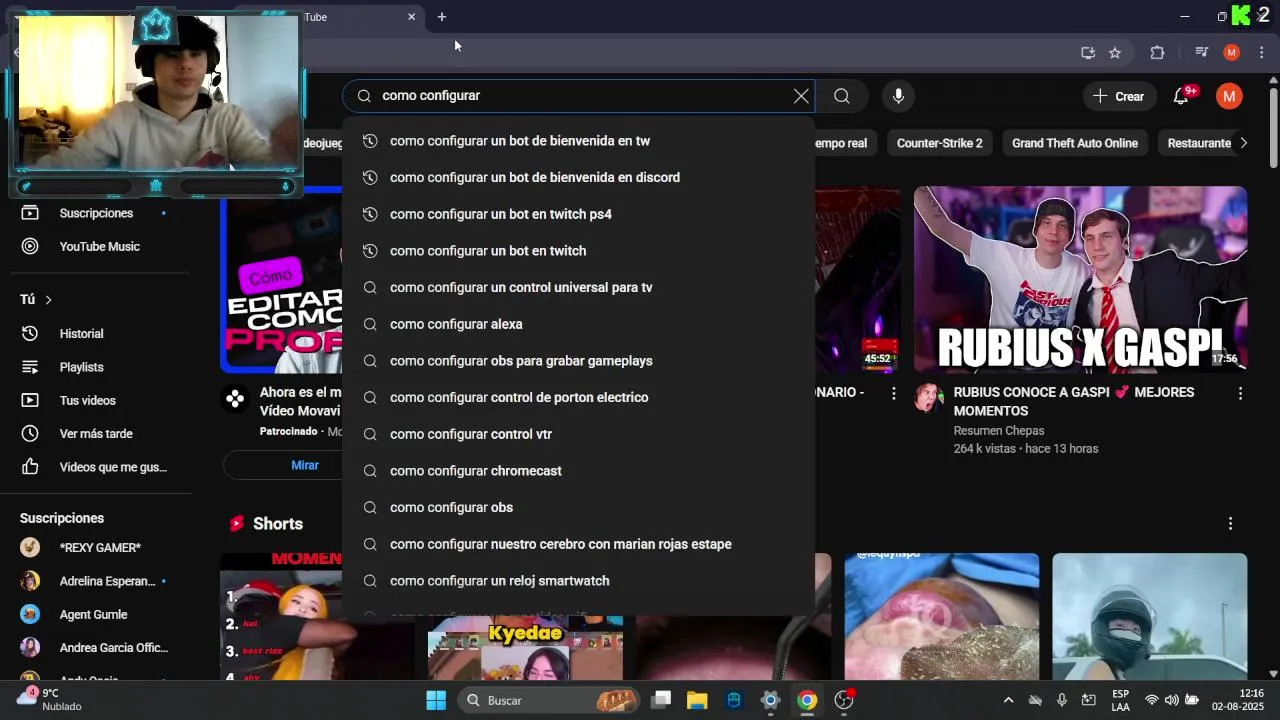Open Ver más tarde in the sidebar
The height and width of the screenshot is (720, 1280).
tap(96, 434)
